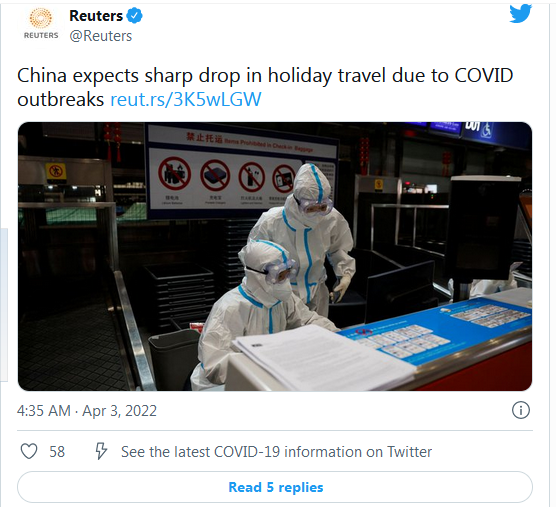Click the gray REUTERS wordmark under the logo
Viewport: 556px width, 507px height.
point(41,35)
